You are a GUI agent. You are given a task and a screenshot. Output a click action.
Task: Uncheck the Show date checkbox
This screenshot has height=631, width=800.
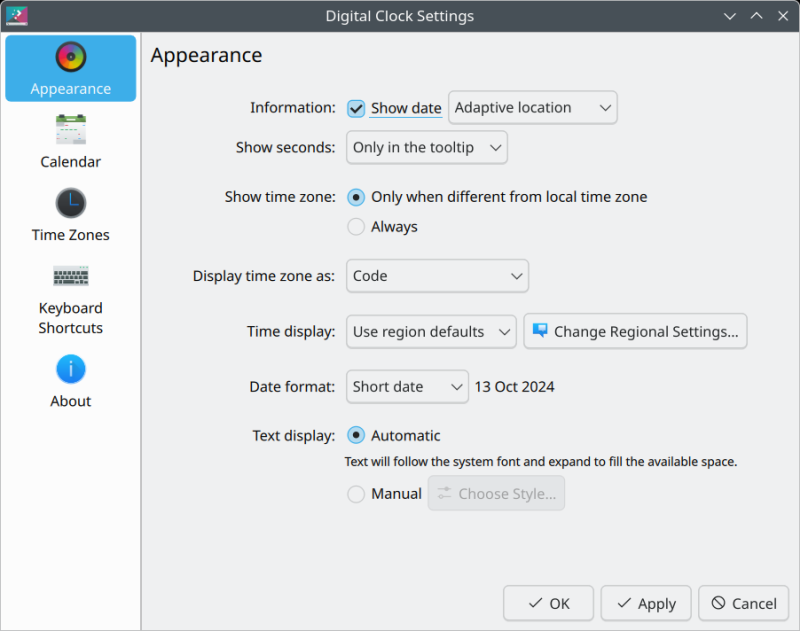356,107
